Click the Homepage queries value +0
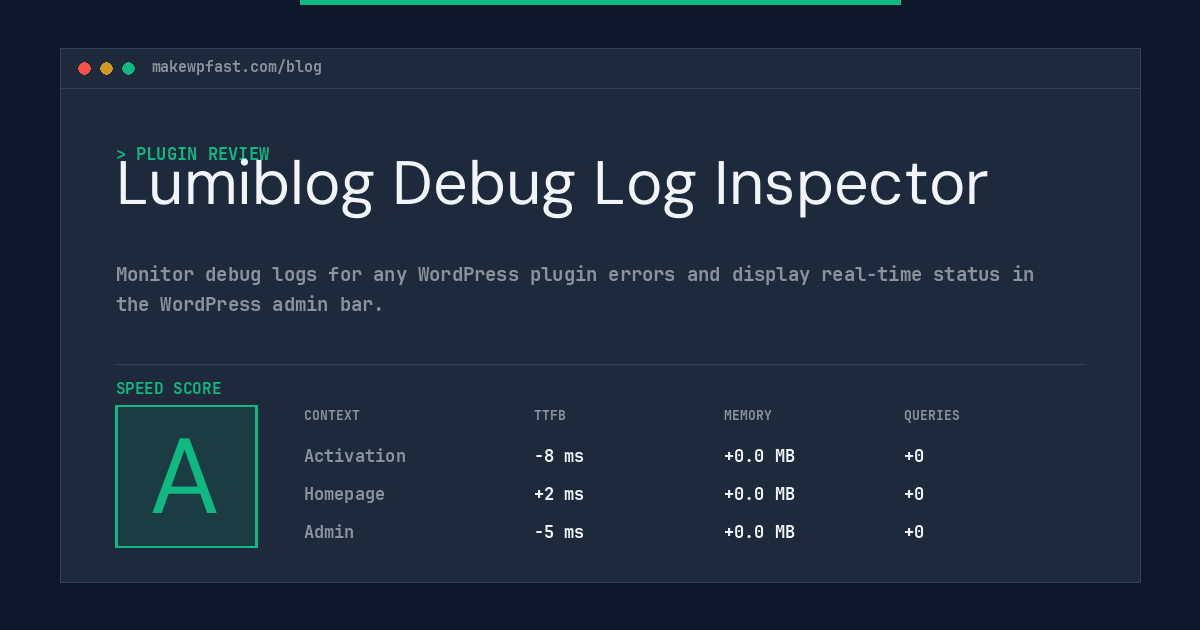Viewport: 1200px width, 630px height. pos(914,494)
